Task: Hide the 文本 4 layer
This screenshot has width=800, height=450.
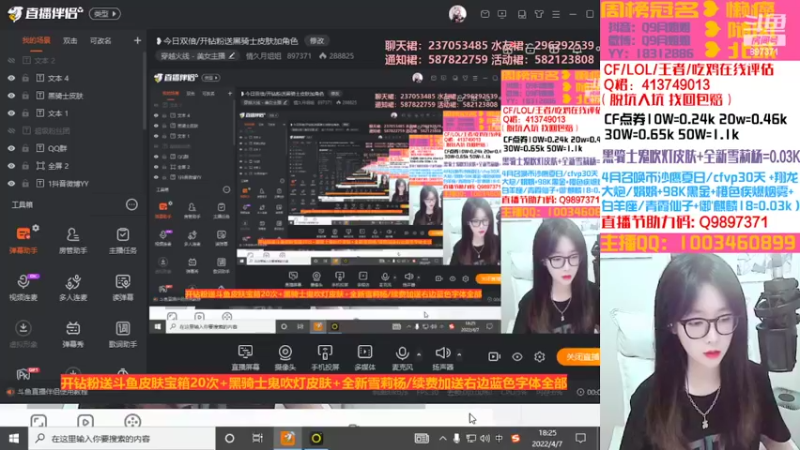Action: click(11, 78)
